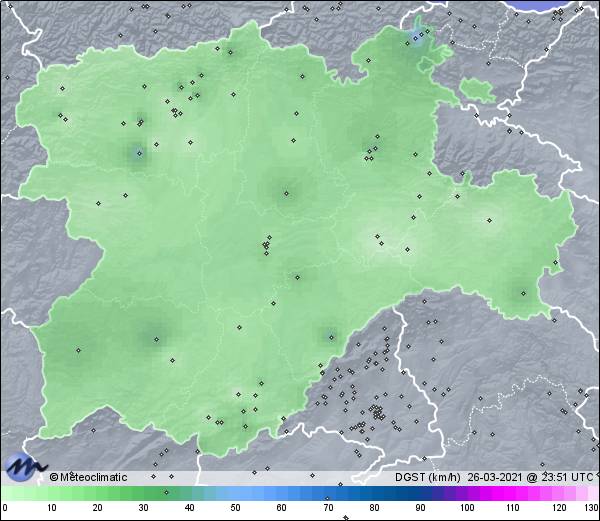Click the 30 scale label
The image size is (600, 521).
point(143,508)
